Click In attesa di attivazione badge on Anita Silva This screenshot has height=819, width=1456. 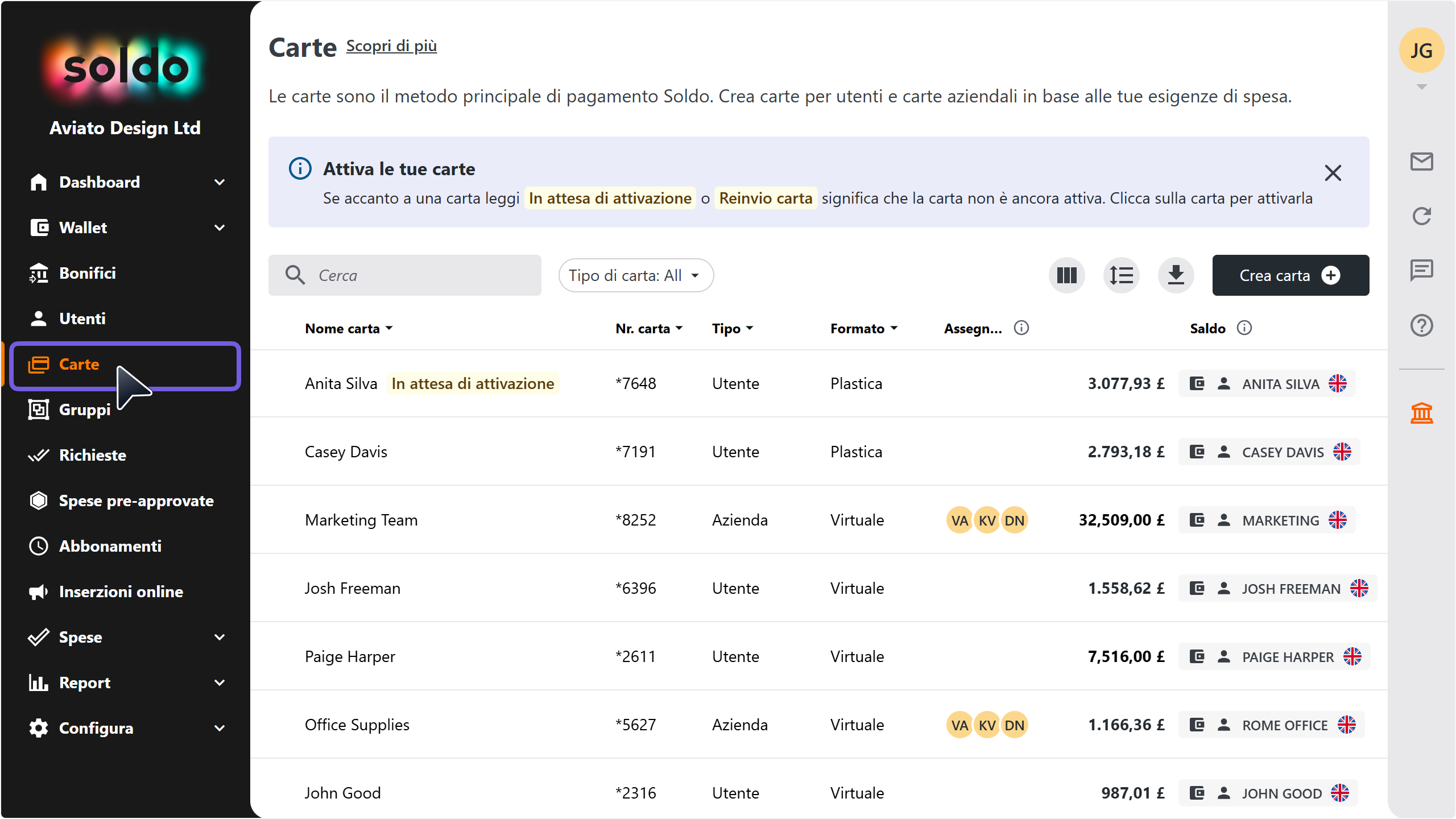pyautogui.click(x=473, y=383)
